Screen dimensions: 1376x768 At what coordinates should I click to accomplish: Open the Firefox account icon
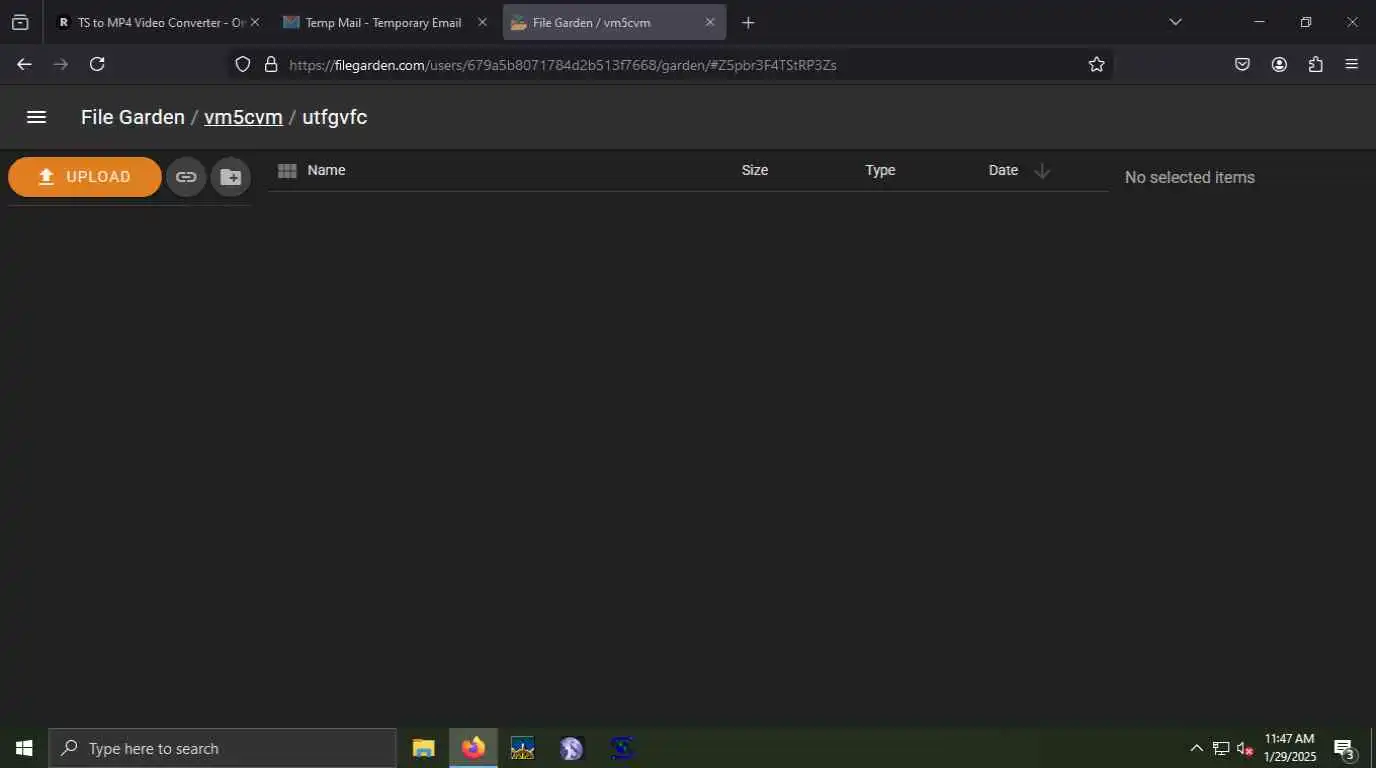1279,64
